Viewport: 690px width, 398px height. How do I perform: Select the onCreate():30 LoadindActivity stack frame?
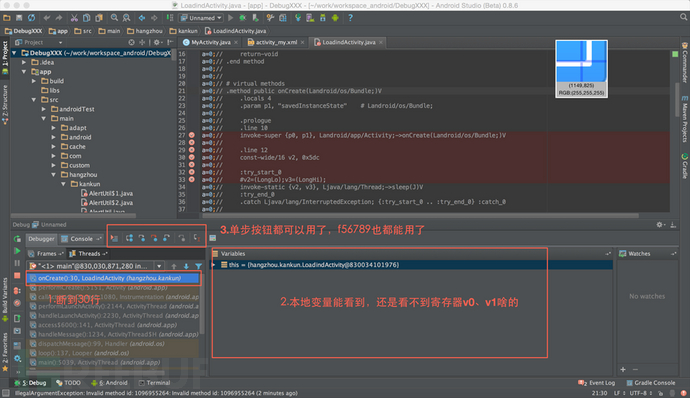coord(114,278)
